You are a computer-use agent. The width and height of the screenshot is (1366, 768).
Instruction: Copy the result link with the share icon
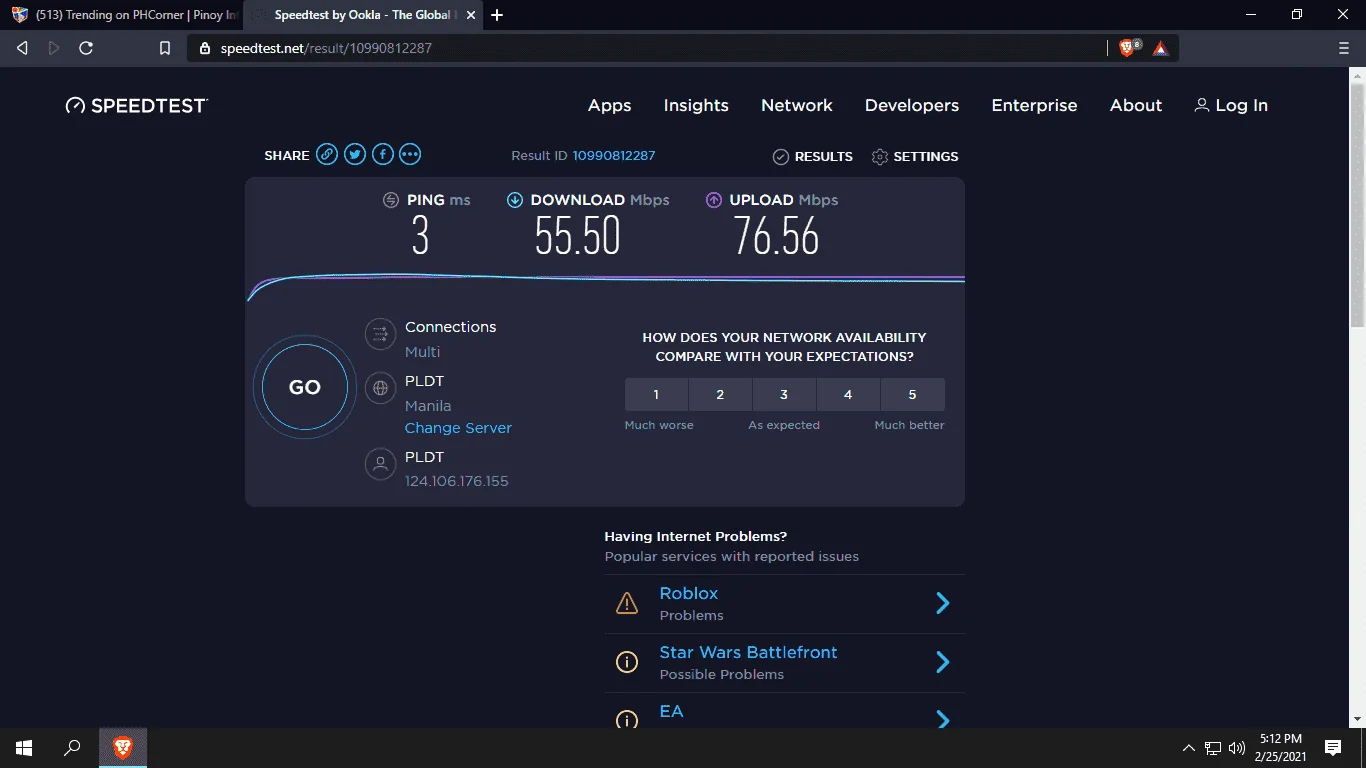[327, 154]
